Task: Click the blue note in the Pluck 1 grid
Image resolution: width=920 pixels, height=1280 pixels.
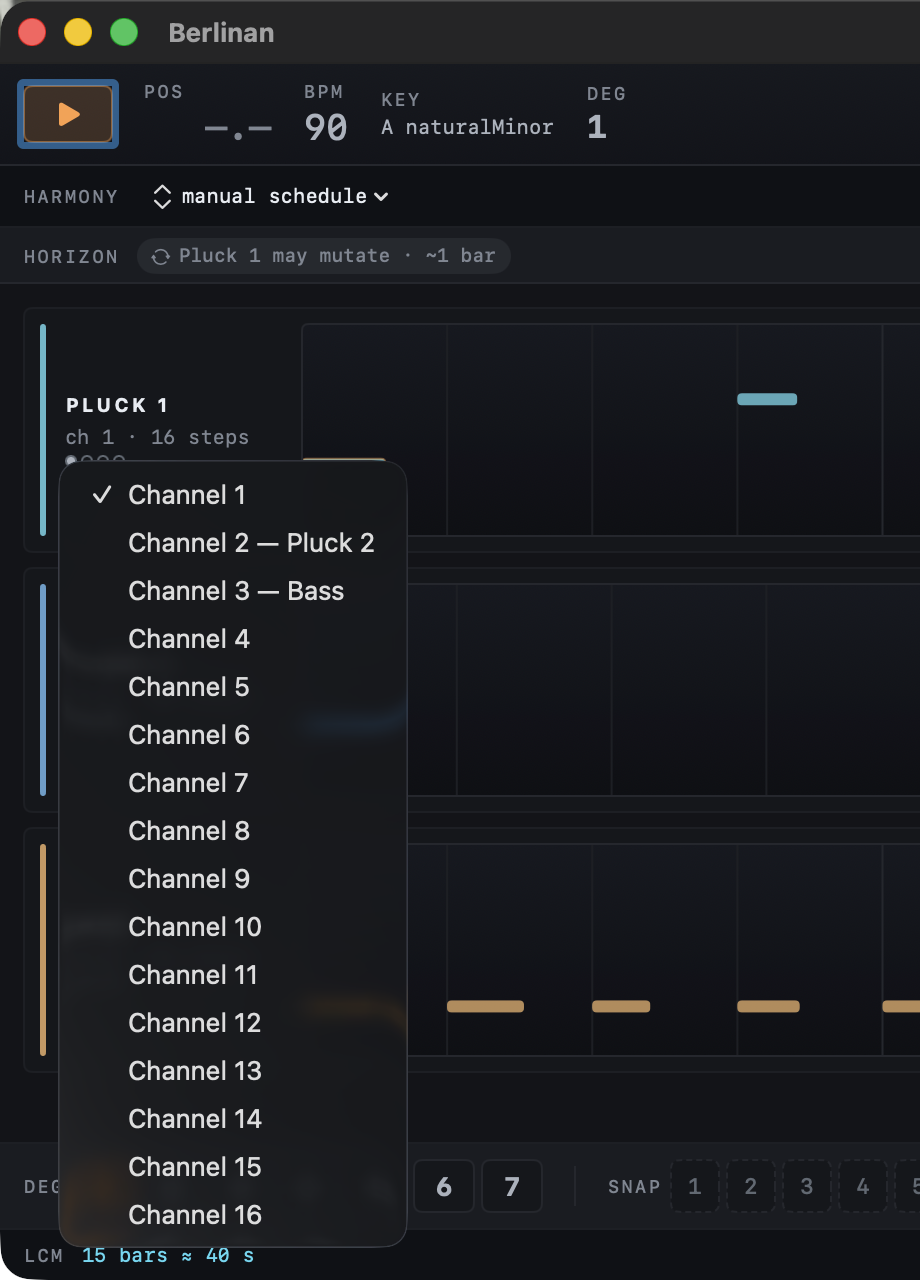Action: [x=767, y=399]
